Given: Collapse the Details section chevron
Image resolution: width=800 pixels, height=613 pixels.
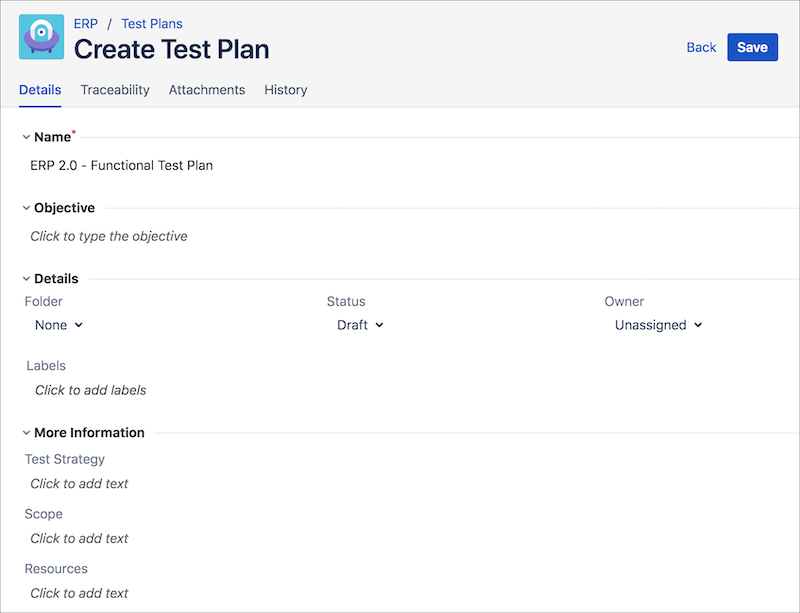Looking at the screenshot, I should [26, 279].
